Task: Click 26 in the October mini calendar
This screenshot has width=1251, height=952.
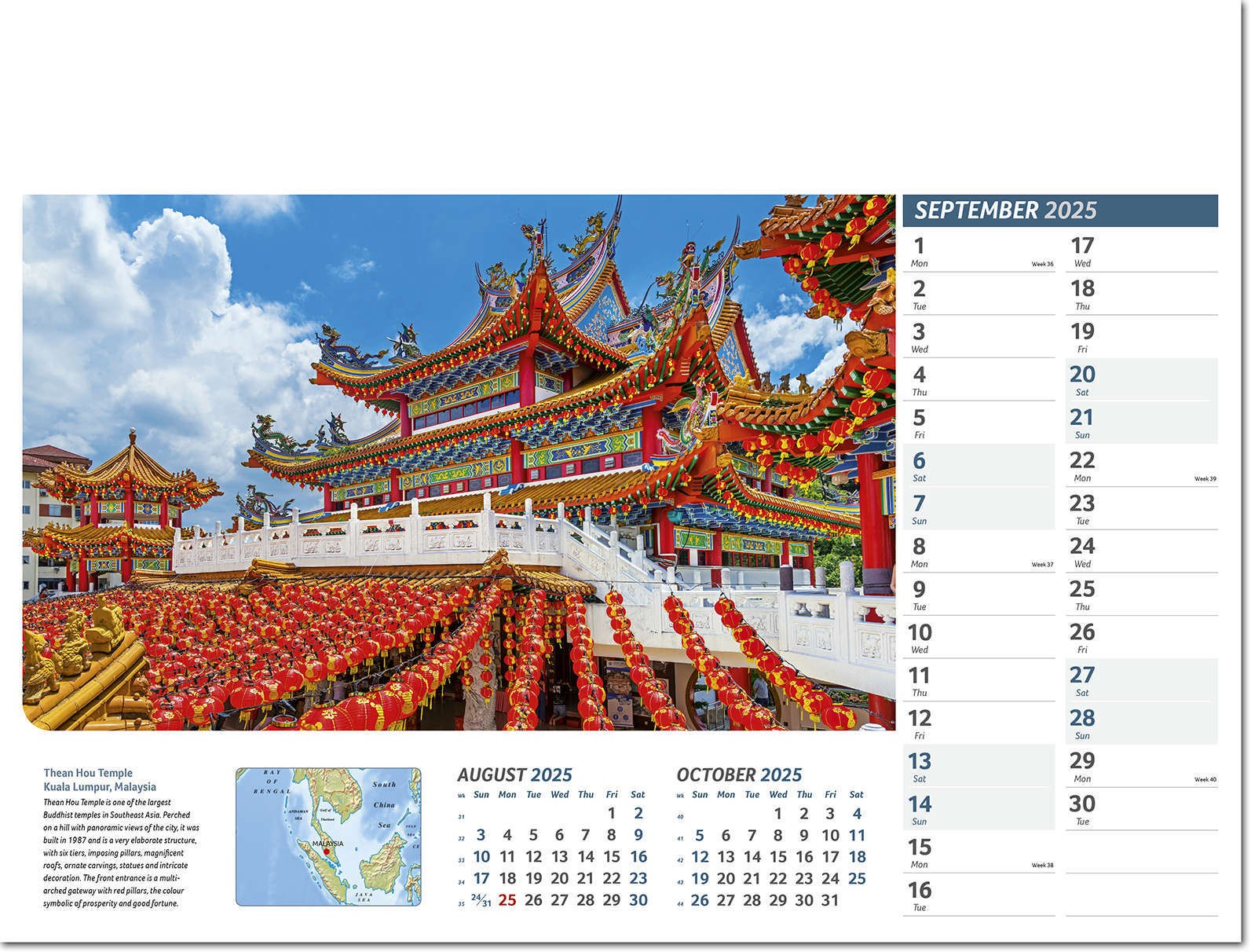Action: 700,900
